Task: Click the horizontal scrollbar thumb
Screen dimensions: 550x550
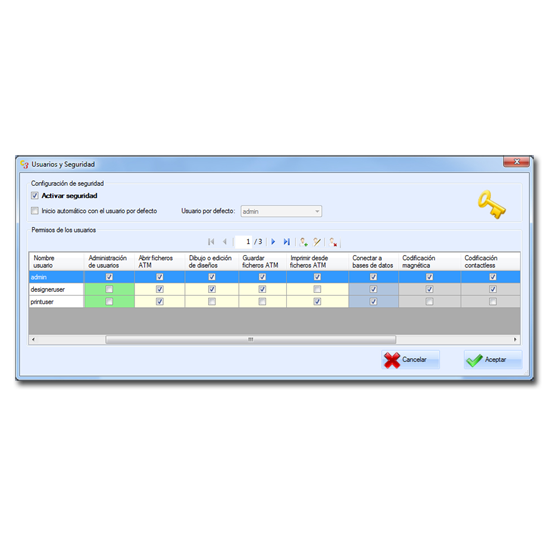Action: pyautogui.click(x=250, y=339)
